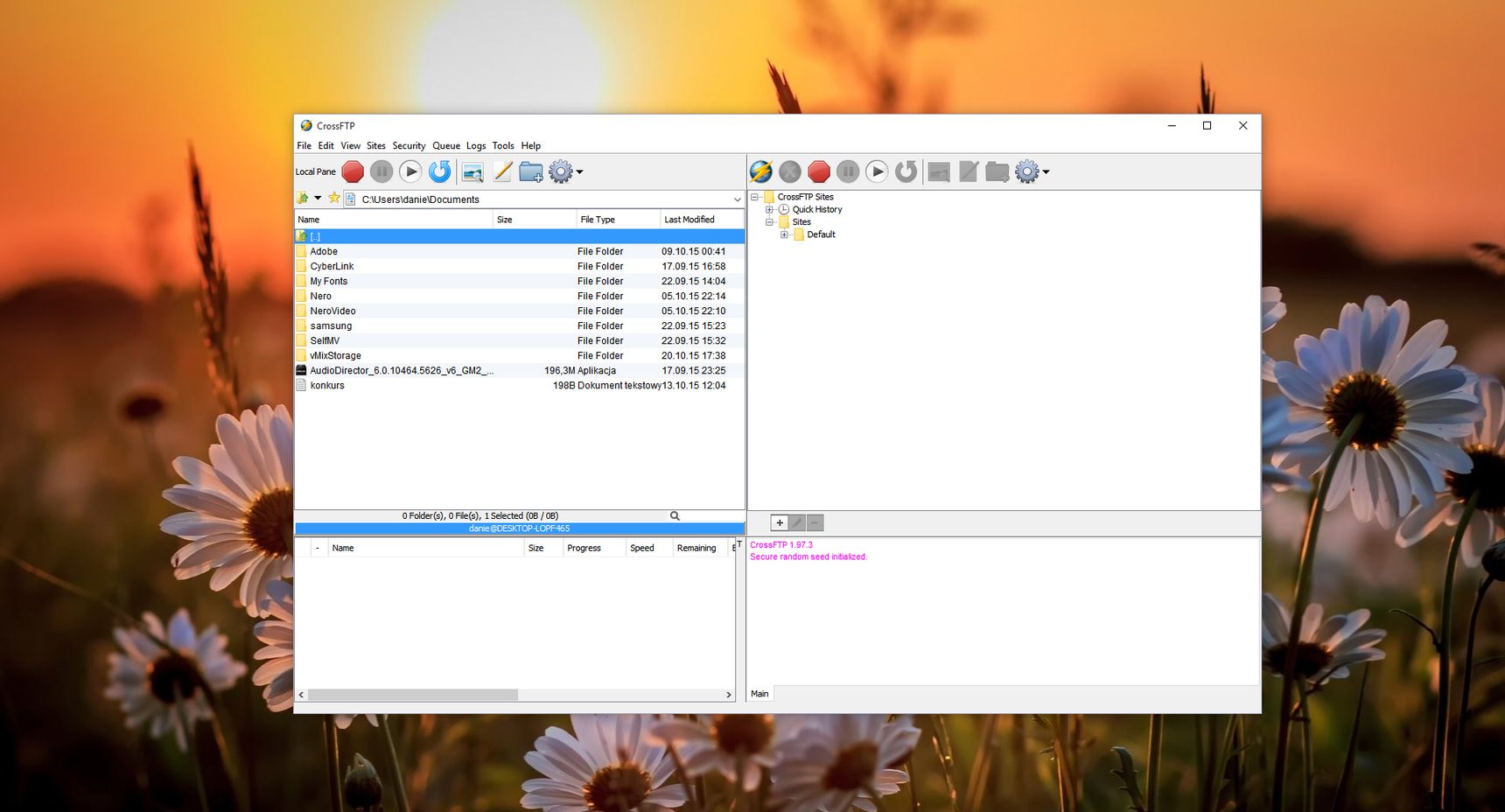Sort files by the Size column header

click(535, 220)
